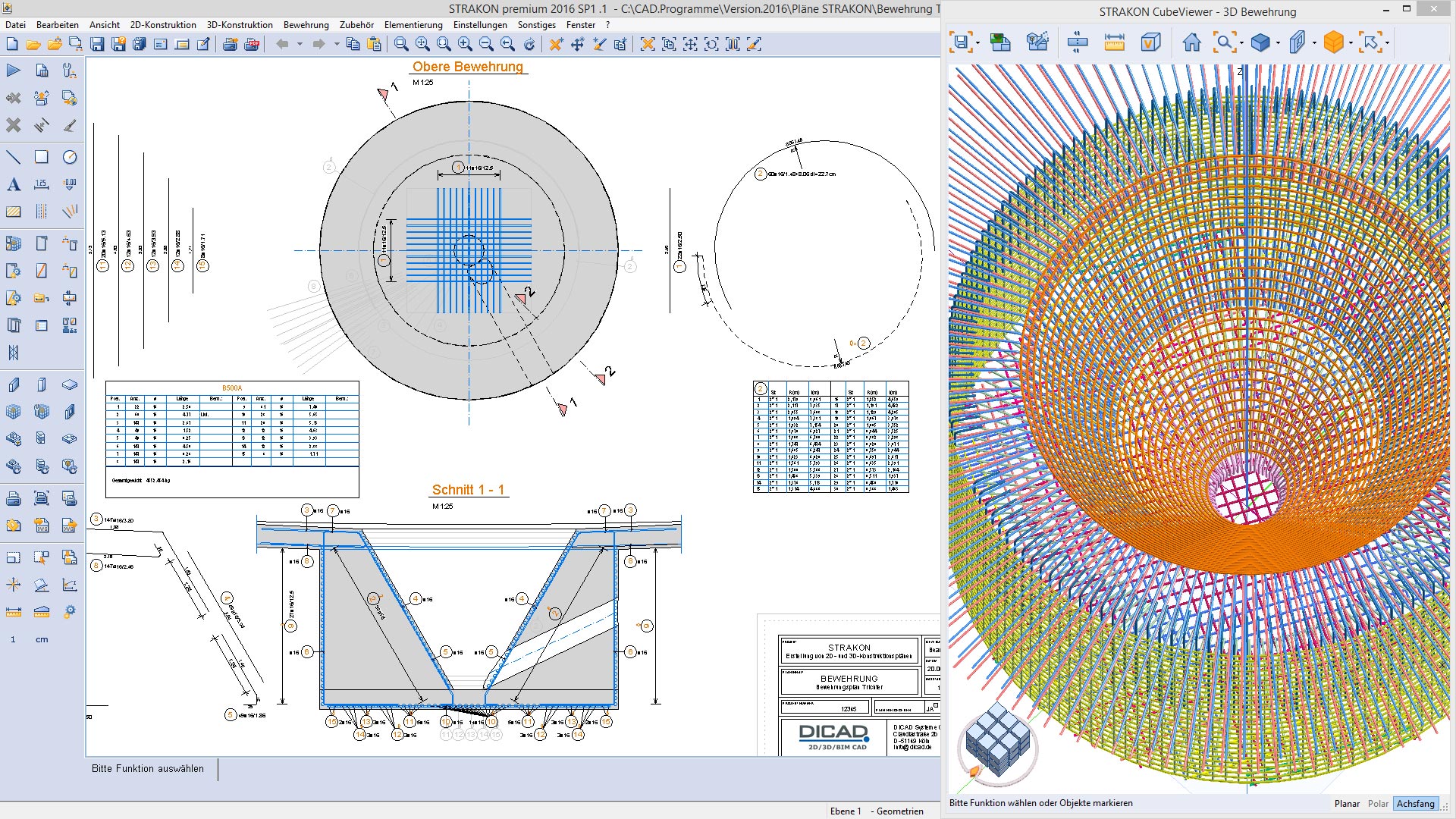The height and width of the screenshot is (819, 1456).
Task: Toggle Achsfang in CubeViewer status bar
Action: (x=1416, y=803)
